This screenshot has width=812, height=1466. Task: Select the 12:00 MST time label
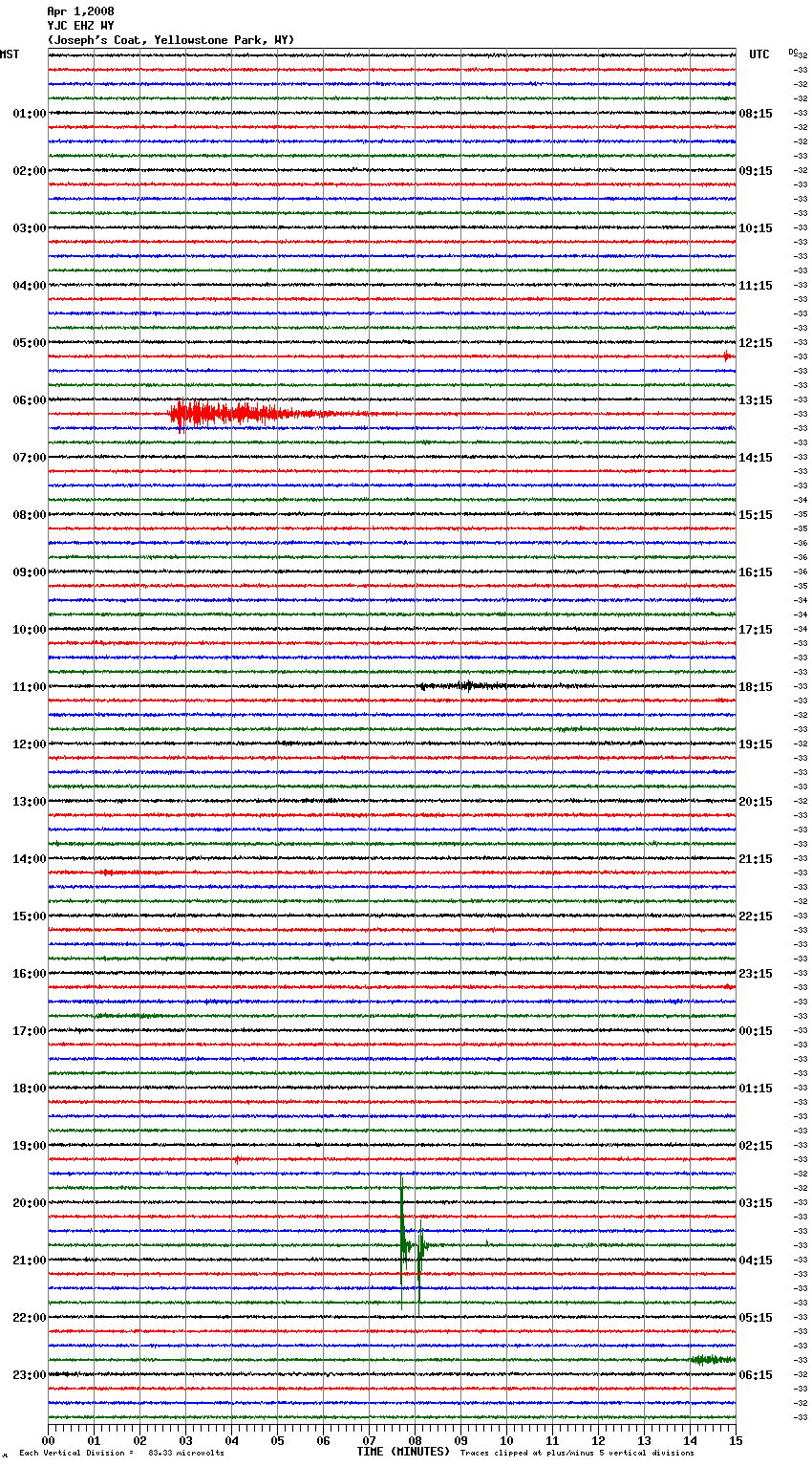tap(30, 744)
